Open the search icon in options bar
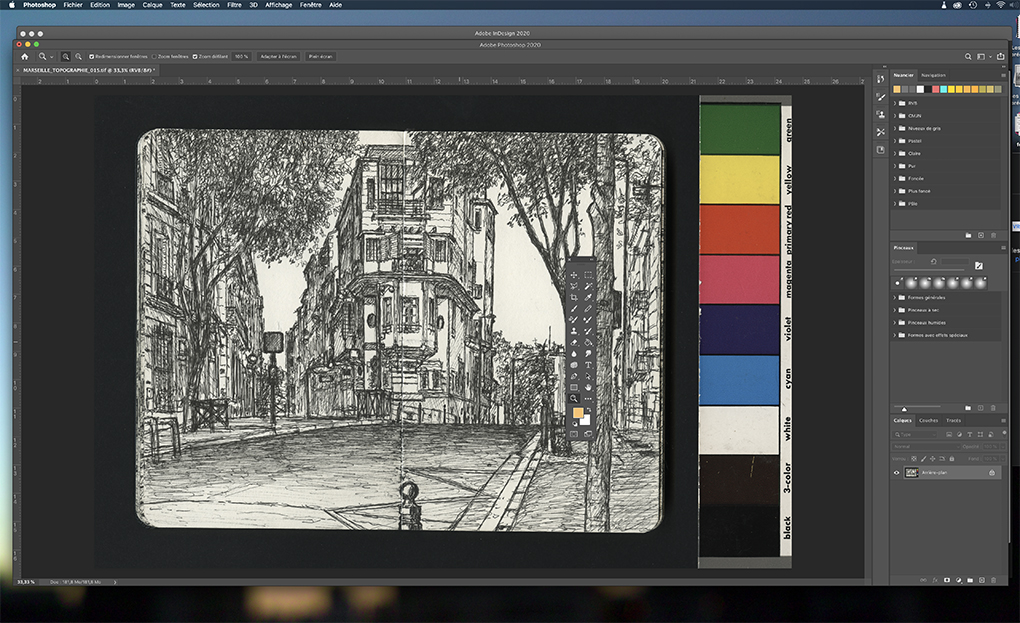Screen dimensions: 1020x623 [968, 57]
